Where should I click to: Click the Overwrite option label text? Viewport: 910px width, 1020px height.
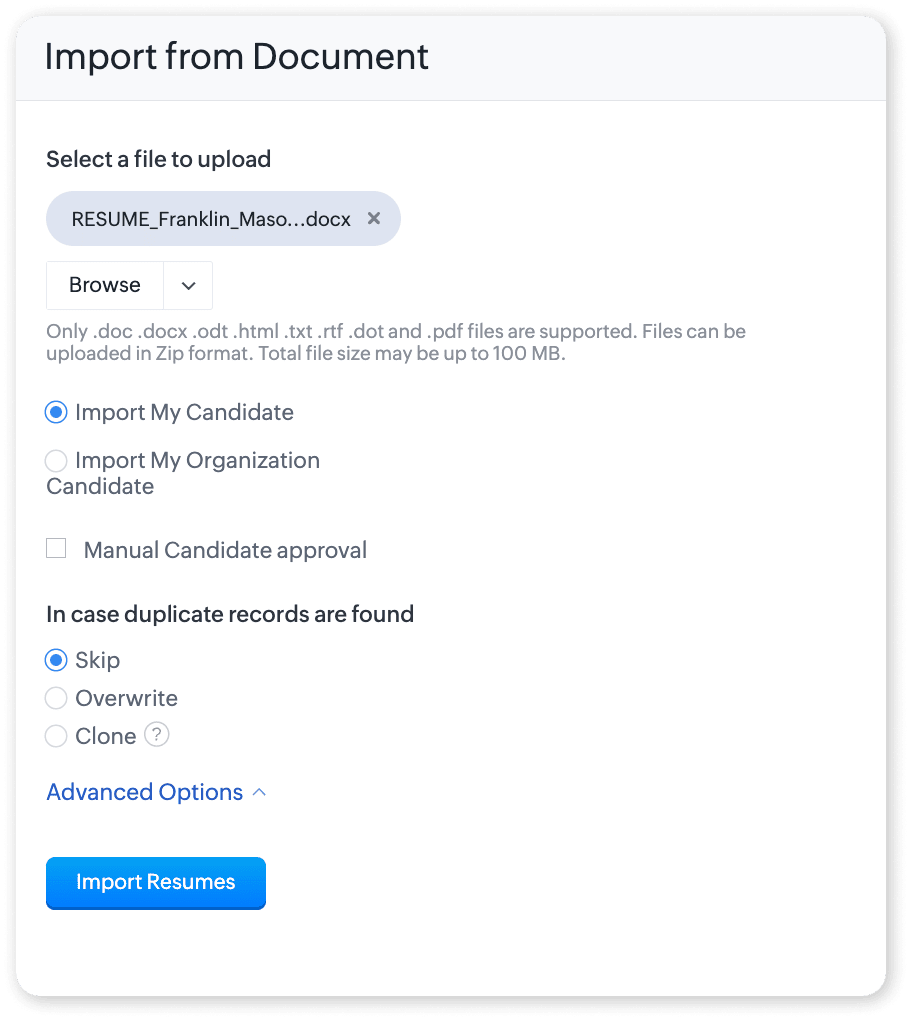pos(126,698)
